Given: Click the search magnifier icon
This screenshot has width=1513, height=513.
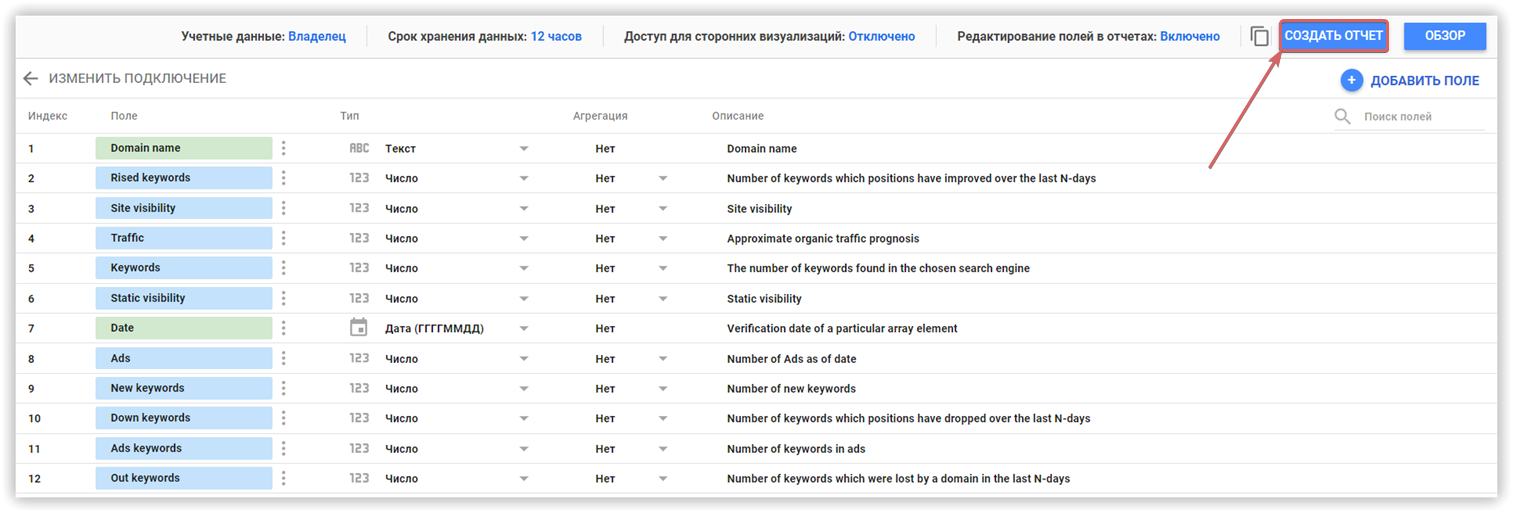Looking at the screenshot, I should 1343,117.
